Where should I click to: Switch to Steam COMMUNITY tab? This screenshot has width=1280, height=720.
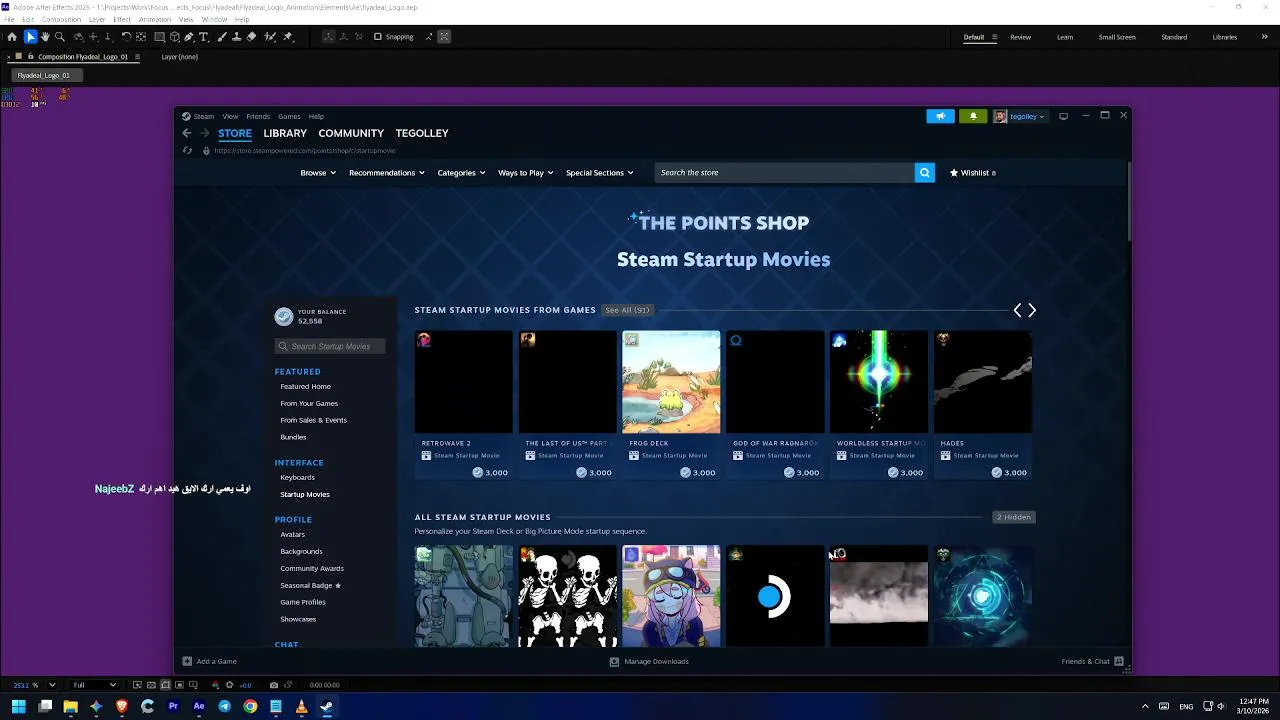coord(351,133)
